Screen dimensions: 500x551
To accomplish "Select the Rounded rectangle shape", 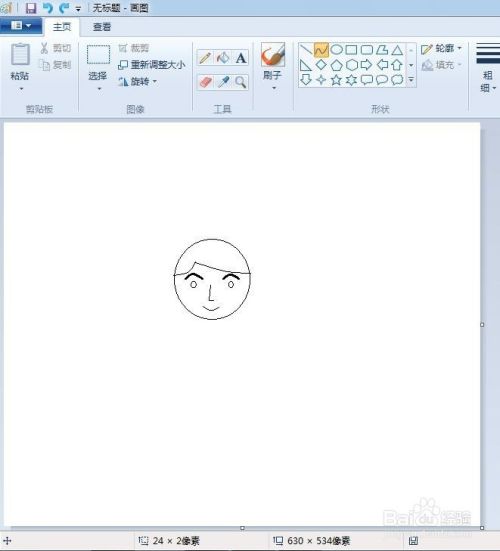I will [x=367, y=50].
